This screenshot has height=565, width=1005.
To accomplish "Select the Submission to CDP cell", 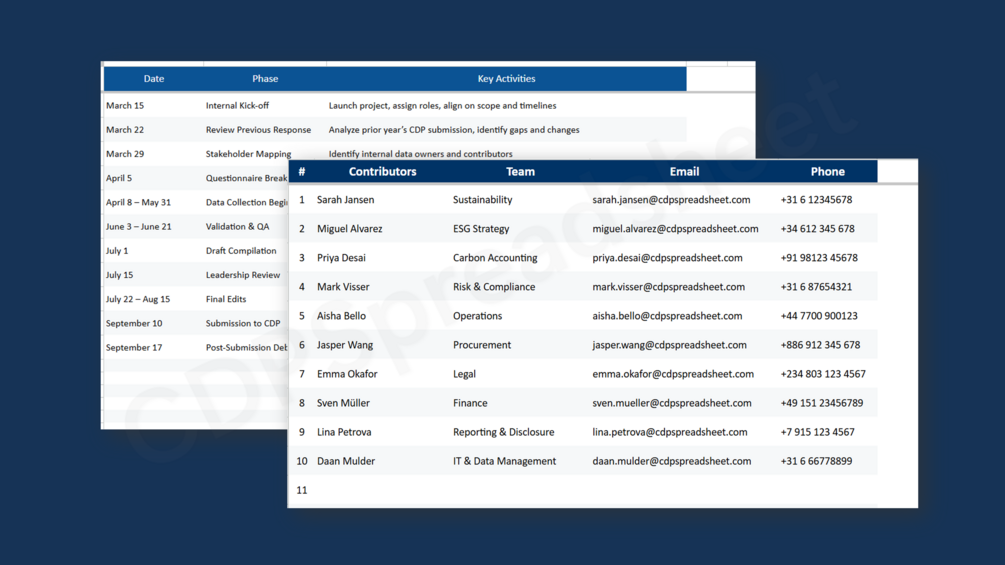I will point(243,323).
